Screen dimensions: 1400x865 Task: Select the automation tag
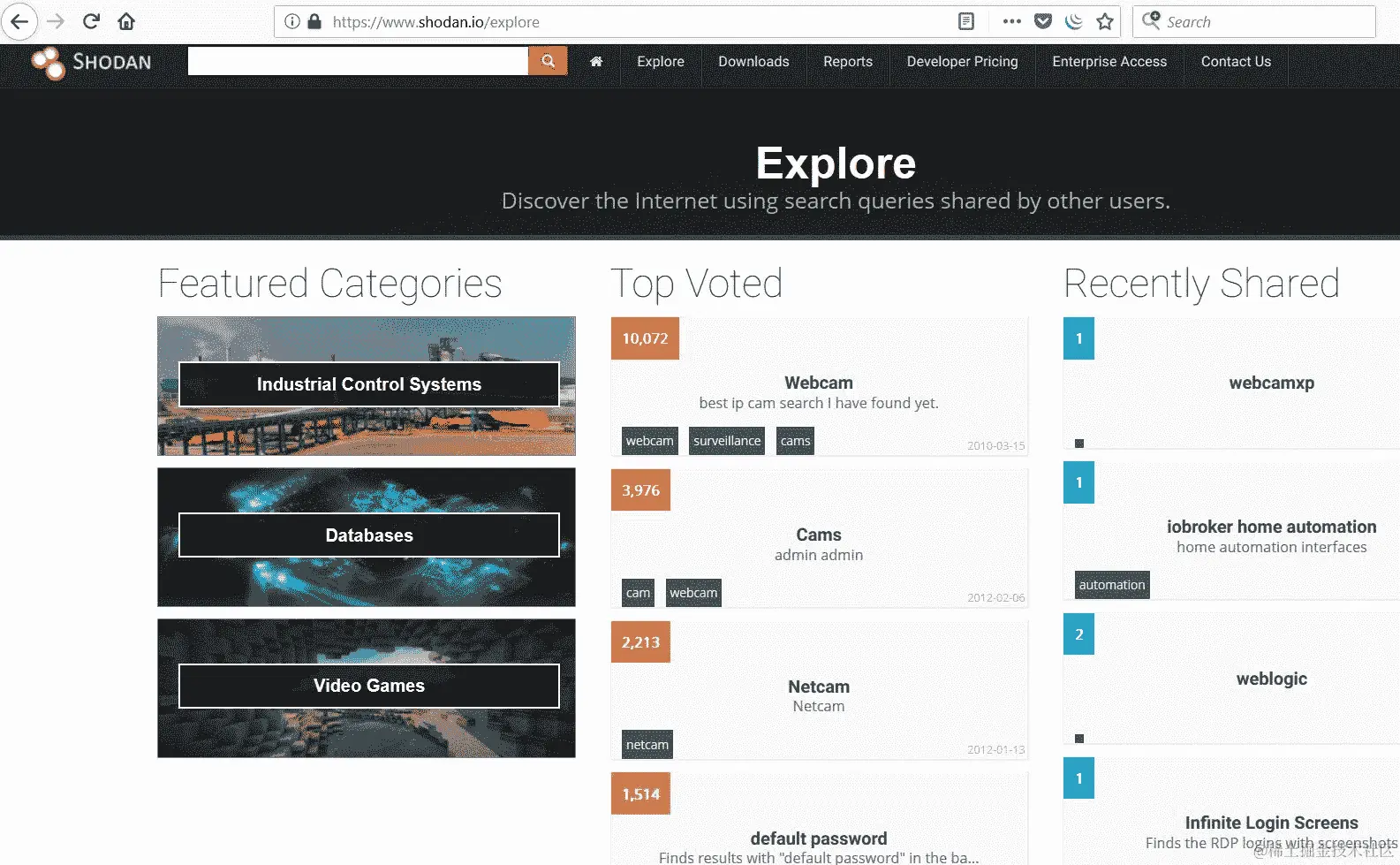click(1112, 585)
